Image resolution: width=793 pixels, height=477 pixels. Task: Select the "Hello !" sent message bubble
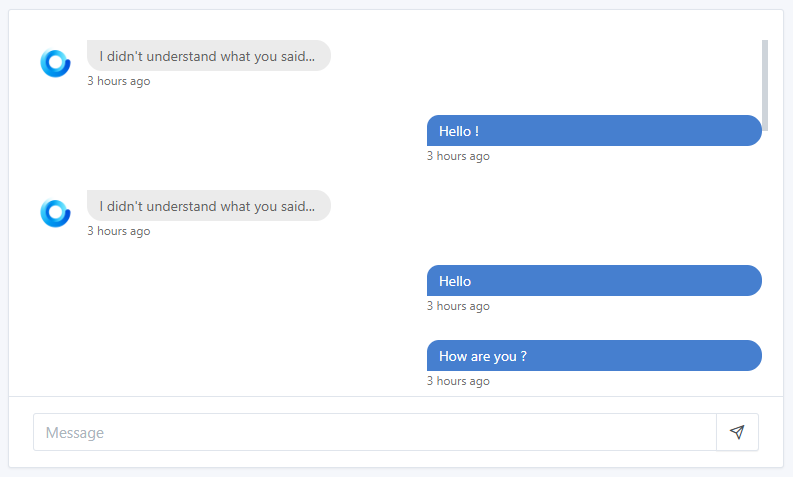594,131
